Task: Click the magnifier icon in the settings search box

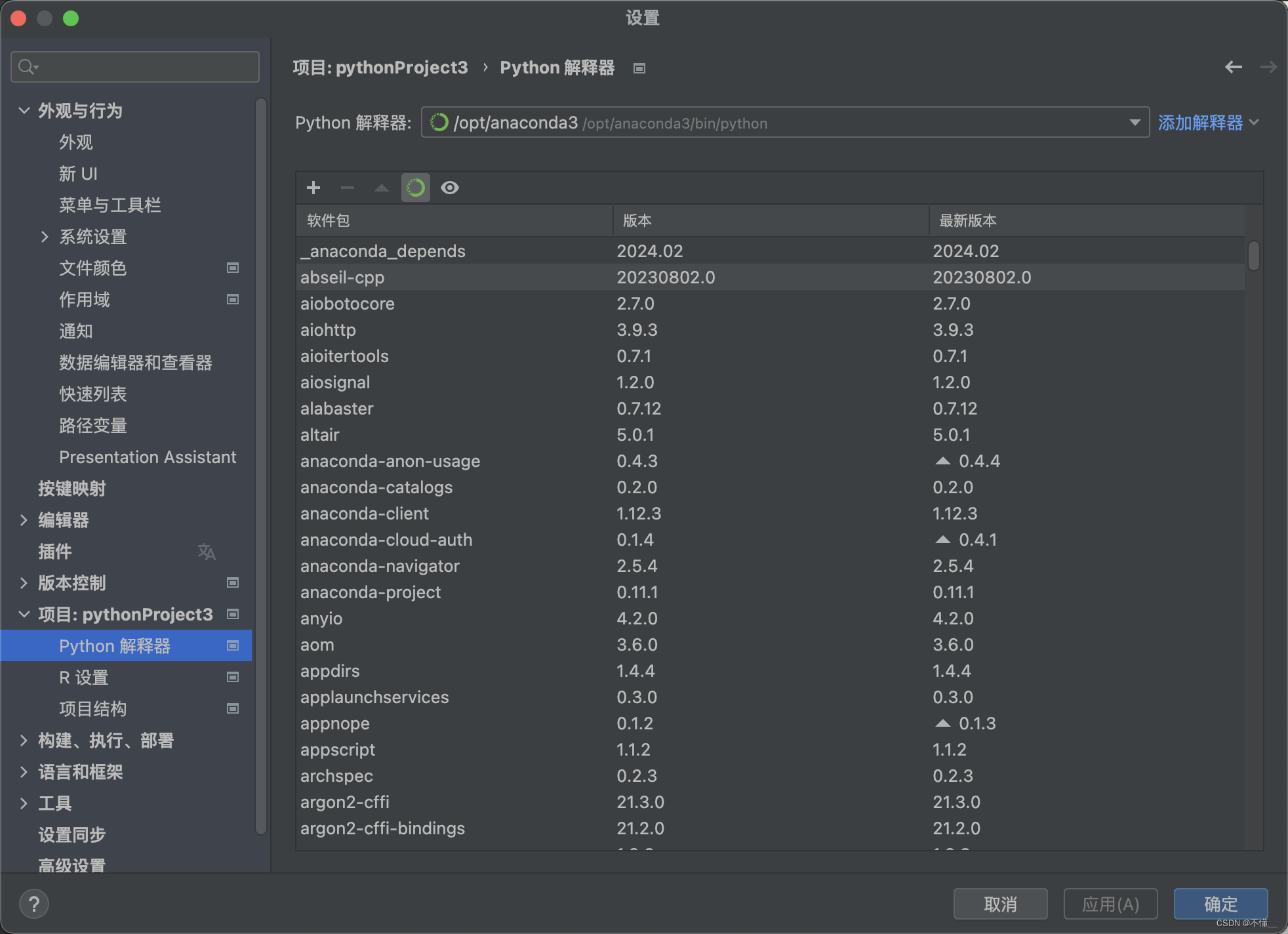Action: click(26, 66)
